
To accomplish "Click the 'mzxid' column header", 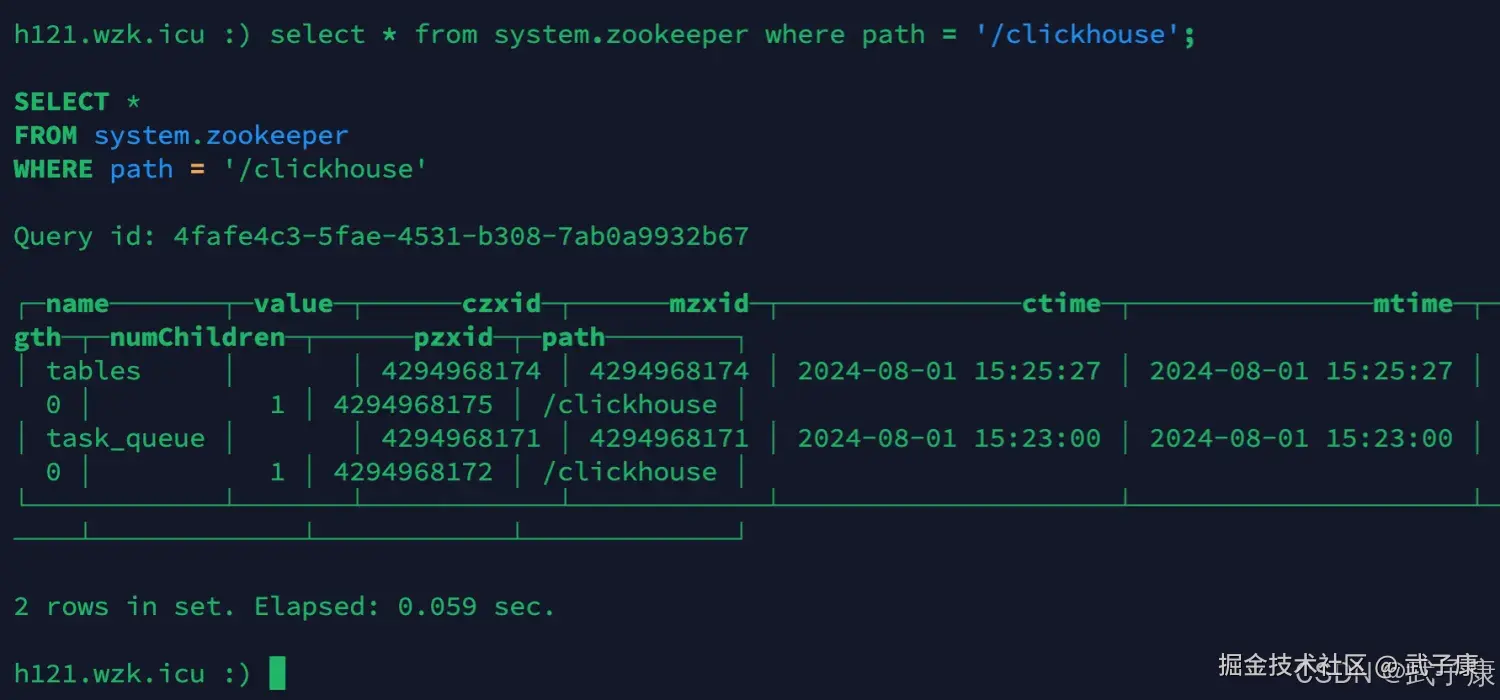I will [x=709, y=304].
